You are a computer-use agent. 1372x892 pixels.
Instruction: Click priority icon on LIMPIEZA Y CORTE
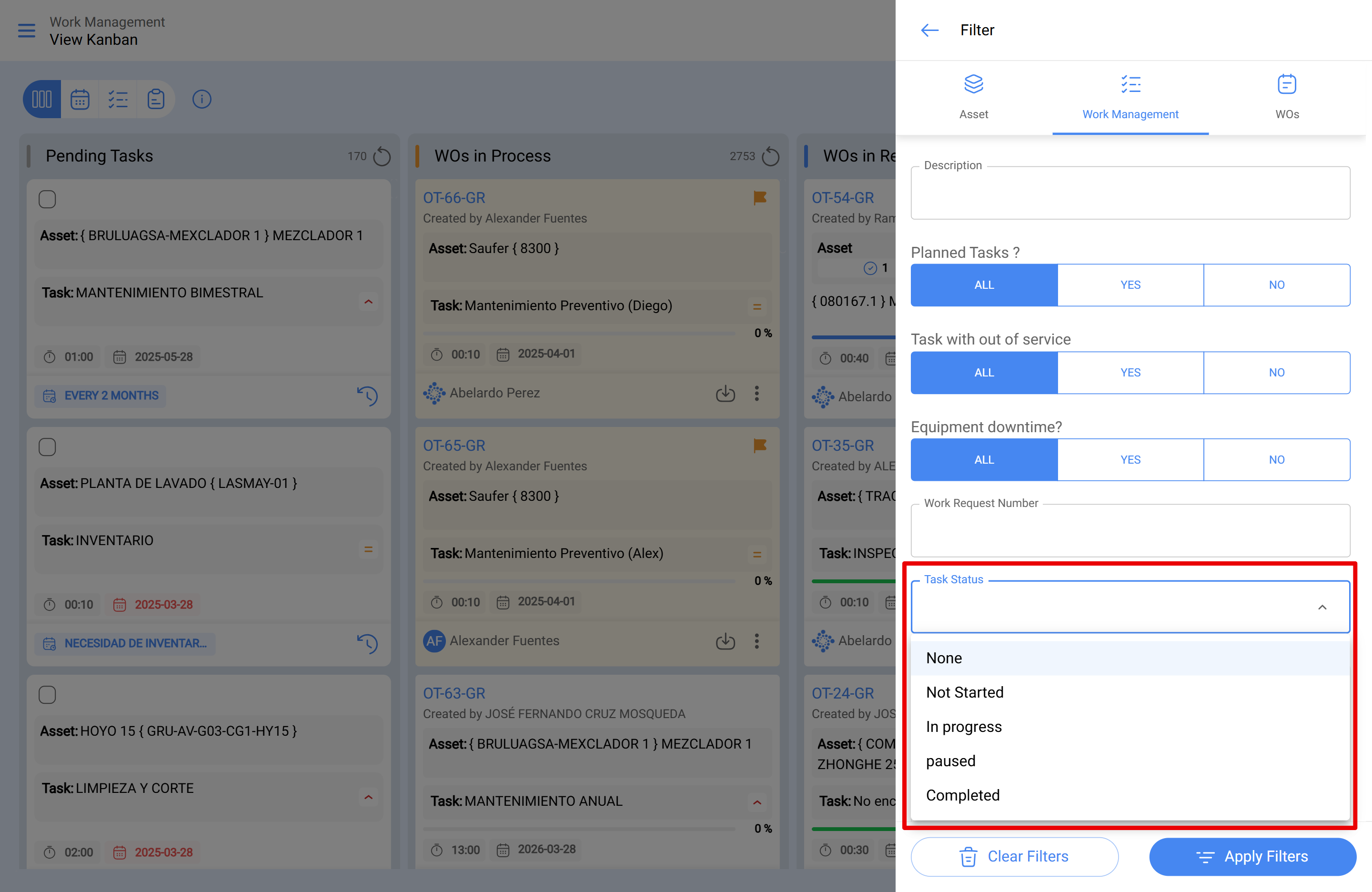pyautogui.click(x=368, y=798)
